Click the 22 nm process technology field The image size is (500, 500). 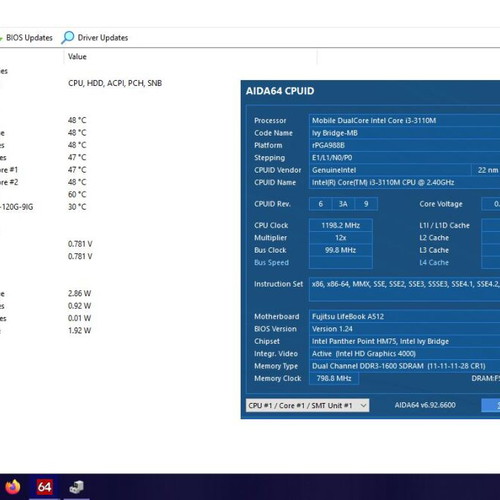coord(486,170)
